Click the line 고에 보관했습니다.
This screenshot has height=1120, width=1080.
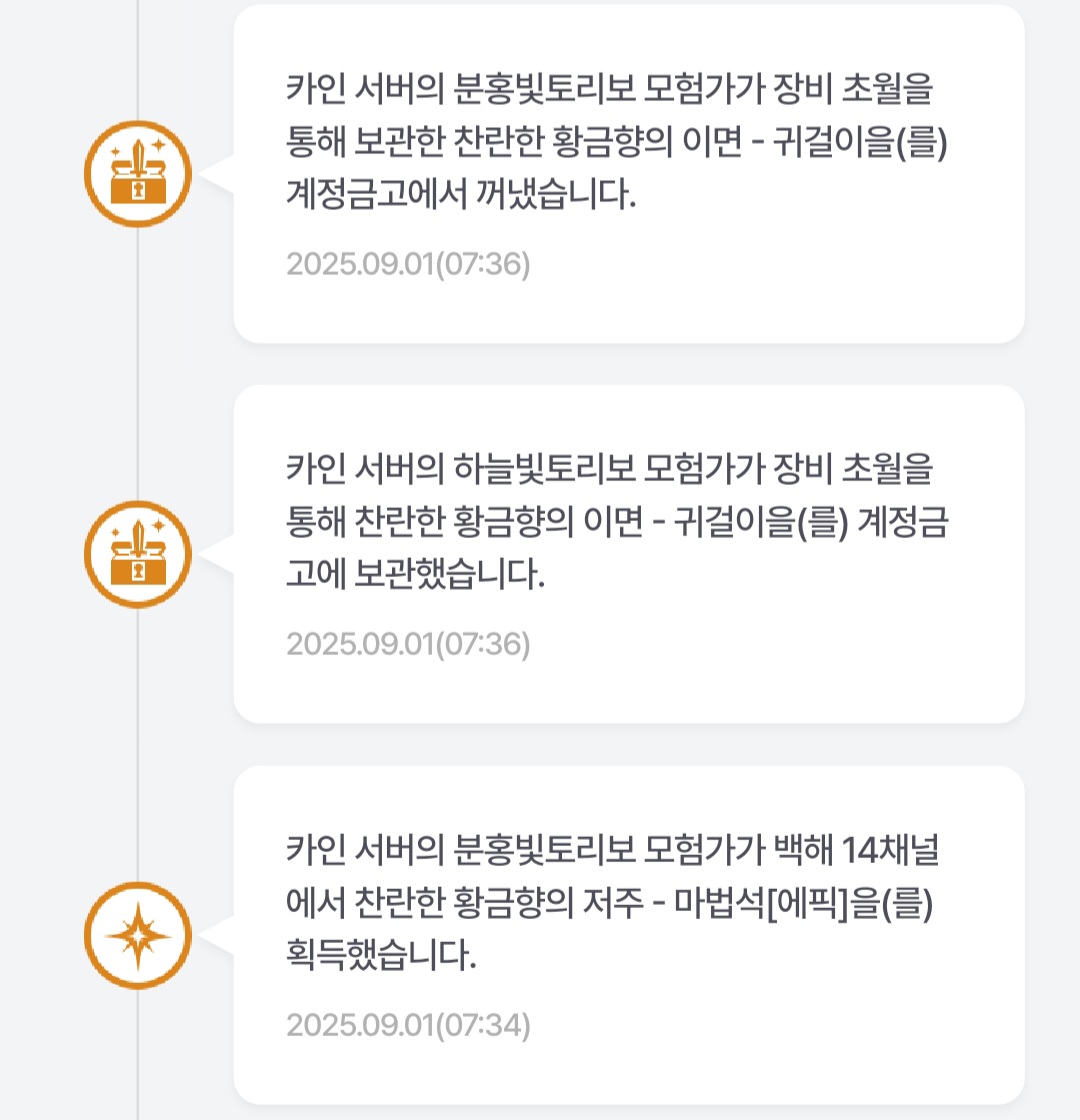coord(415,574)
